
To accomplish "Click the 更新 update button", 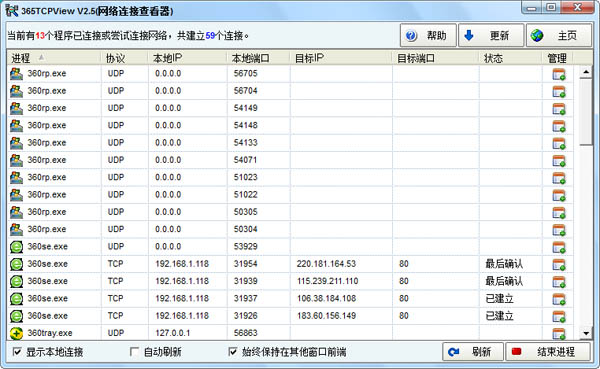I will [x=491, y=36].
